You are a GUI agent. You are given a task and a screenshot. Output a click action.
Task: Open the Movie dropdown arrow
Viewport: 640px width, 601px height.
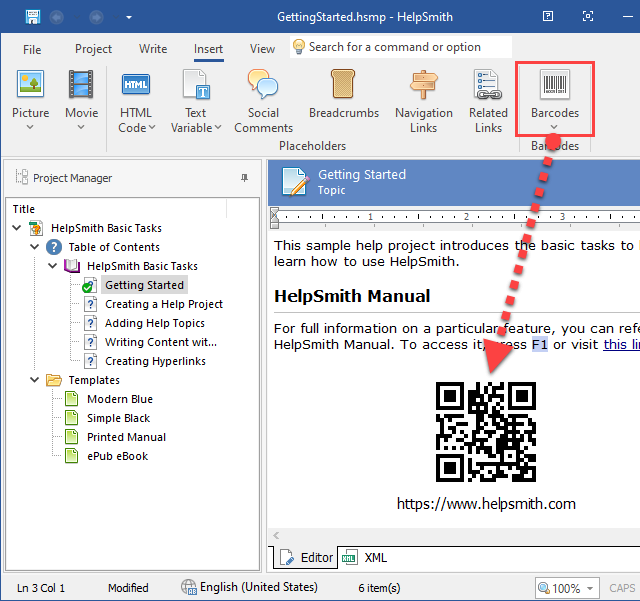tap(81, 127)
